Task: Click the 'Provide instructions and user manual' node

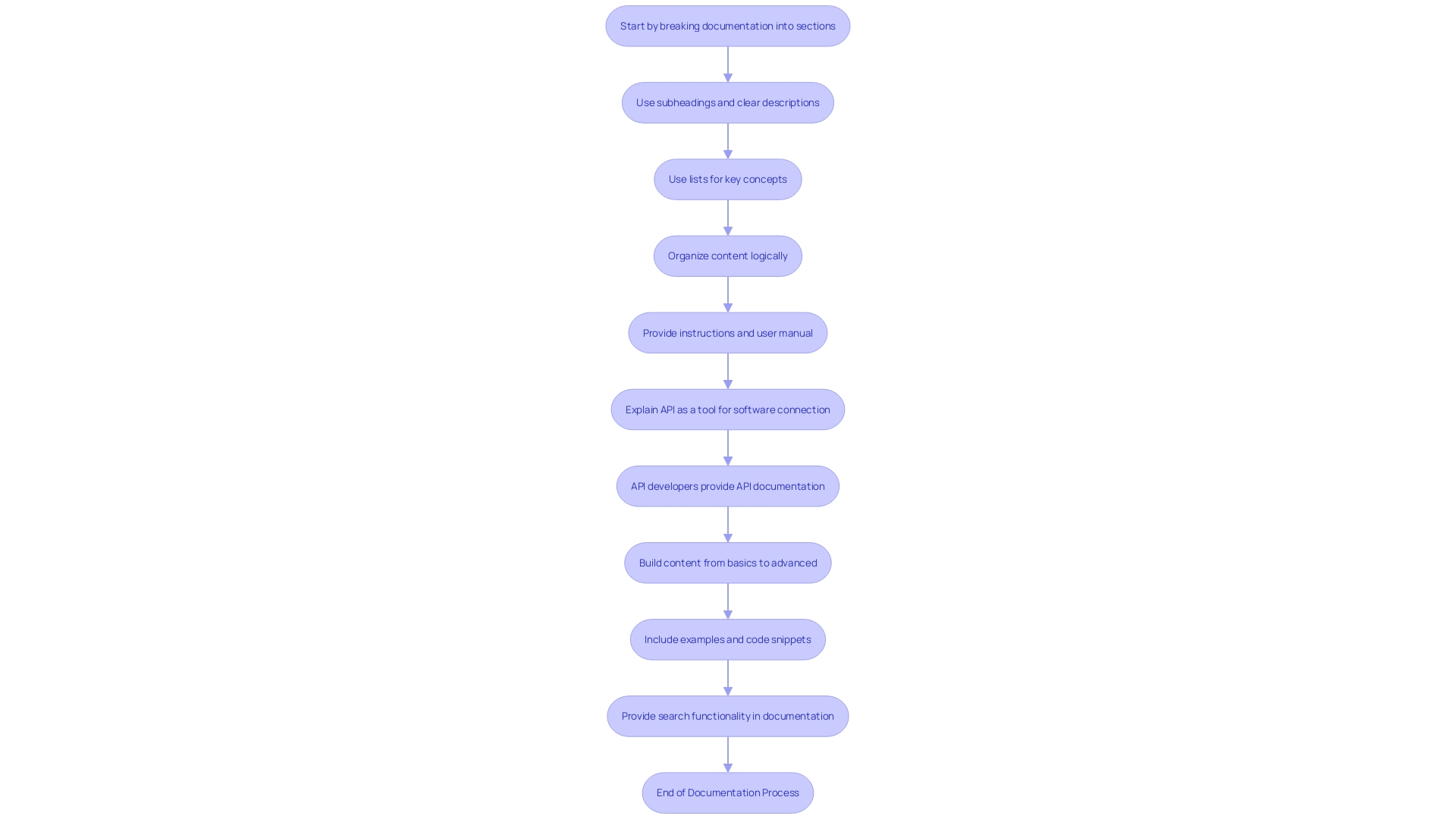Action: coord(727,332)
